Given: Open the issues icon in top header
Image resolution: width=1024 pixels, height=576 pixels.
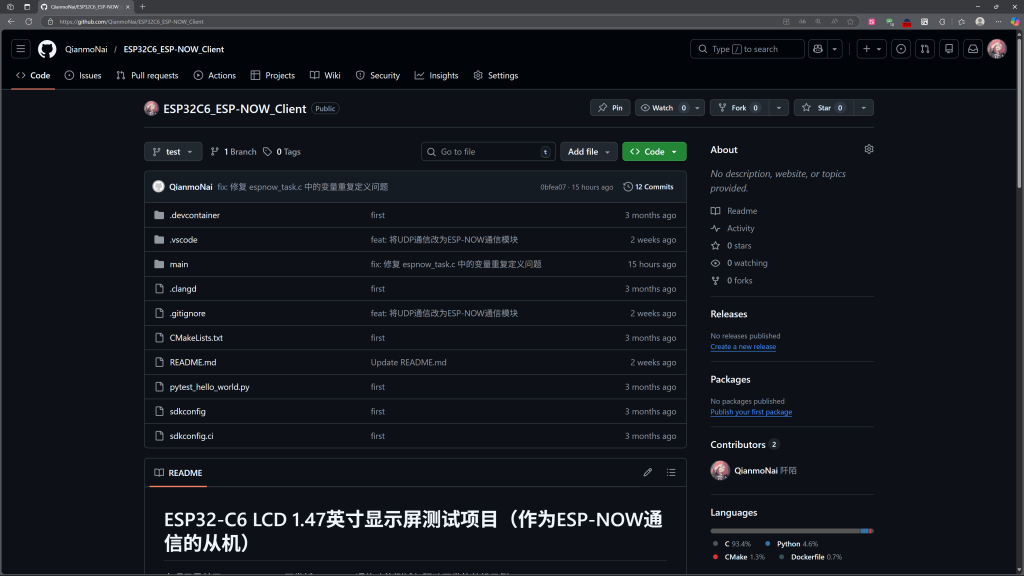Looking at the screenshot, I should click(x=901, y=49).
